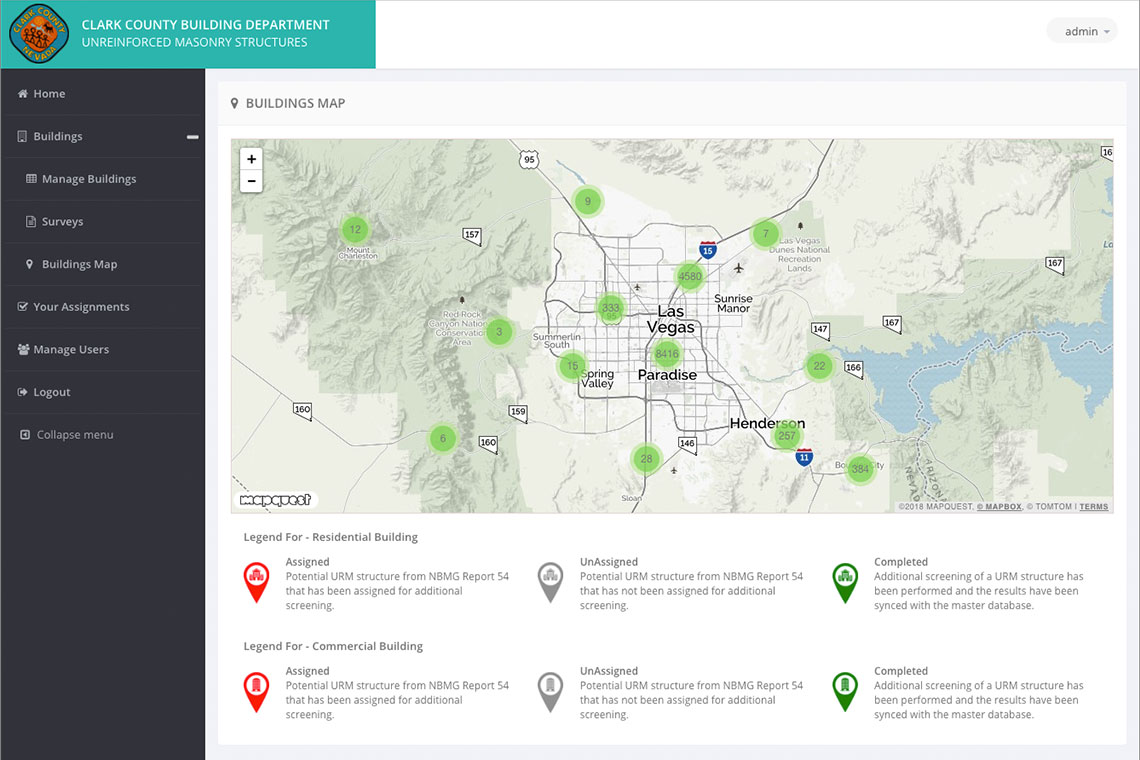The width and height of the screenshot is (1140, 760).
Task: Click the Surveys document icon
Action: [31, 222]
